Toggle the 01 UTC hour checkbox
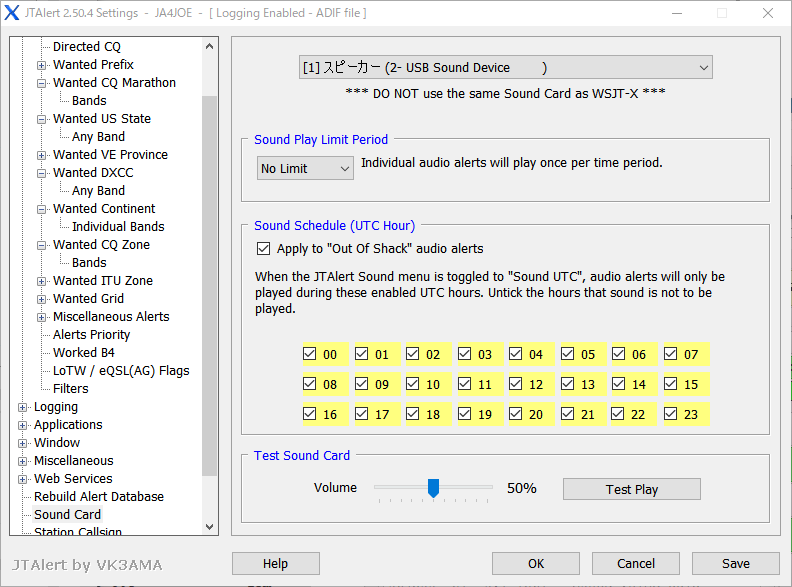Viewport: 792px width, 587px height. tap(362, 354)
